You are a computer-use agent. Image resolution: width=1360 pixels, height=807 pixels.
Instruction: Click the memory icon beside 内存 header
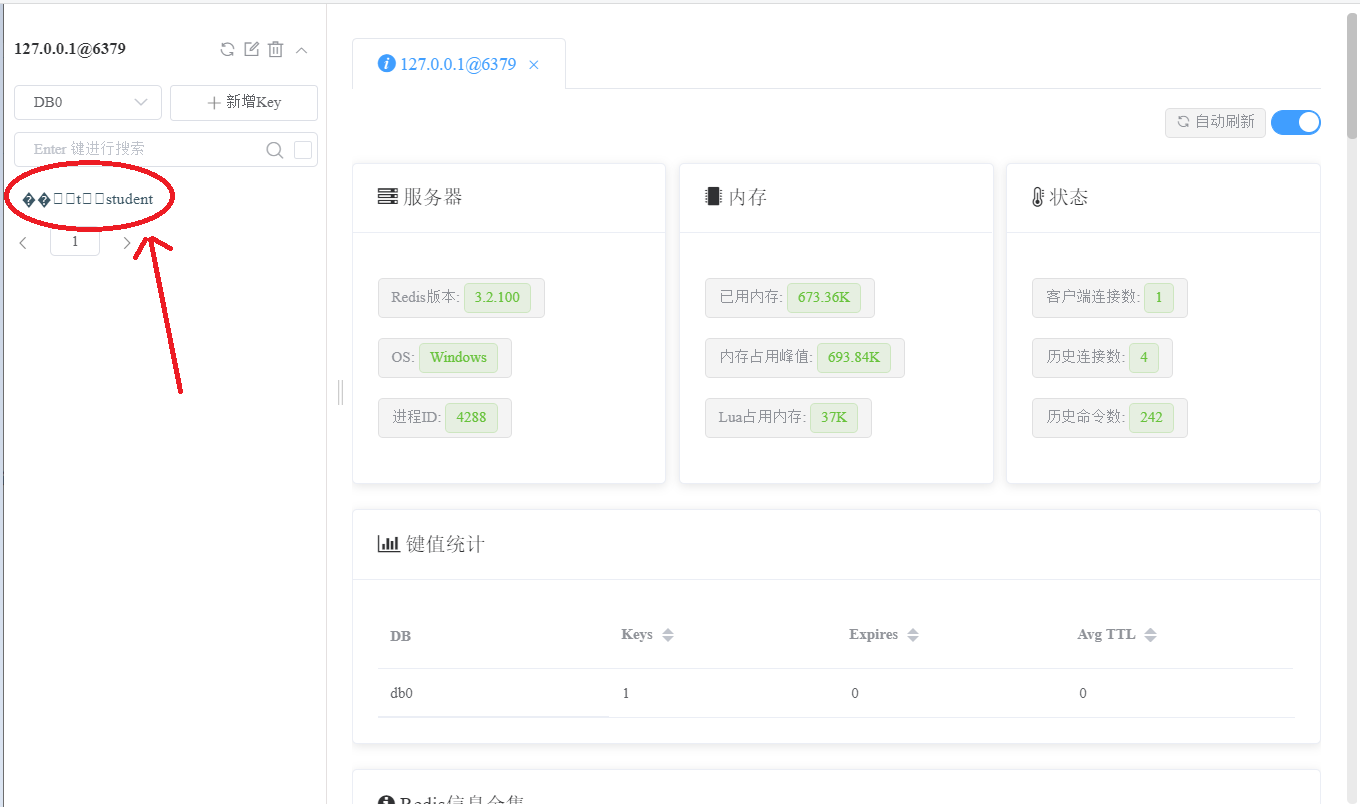pos(712,196)
